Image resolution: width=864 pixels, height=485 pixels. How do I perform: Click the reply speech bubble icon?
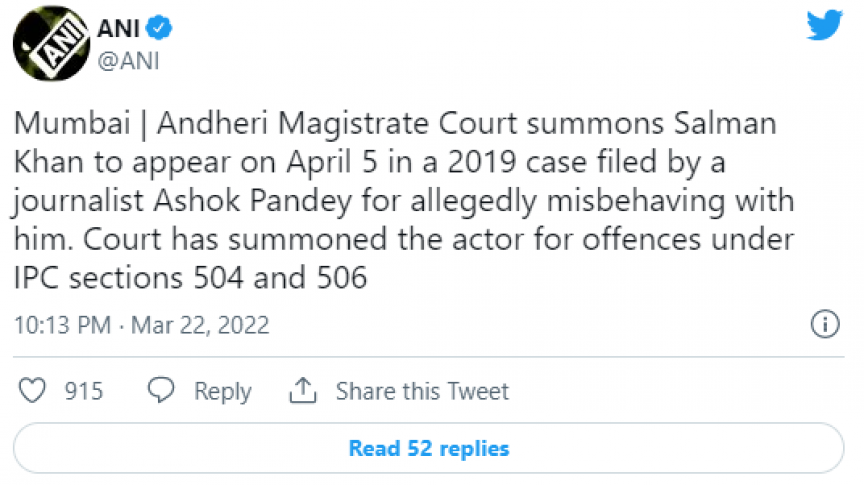pyautogui.click(x=161, y=390)
